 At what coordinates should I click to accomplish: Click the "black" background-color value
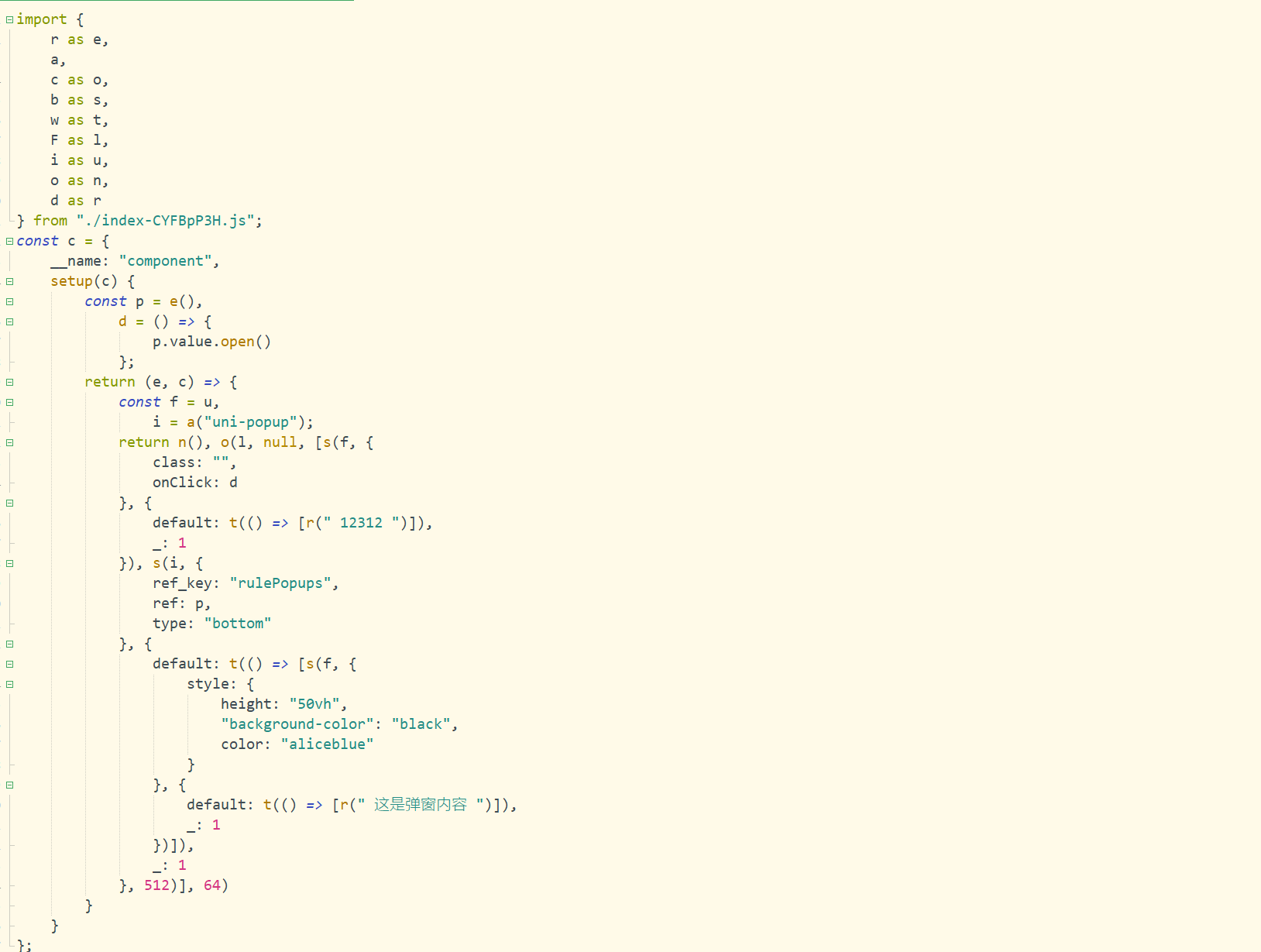point(421,724)
